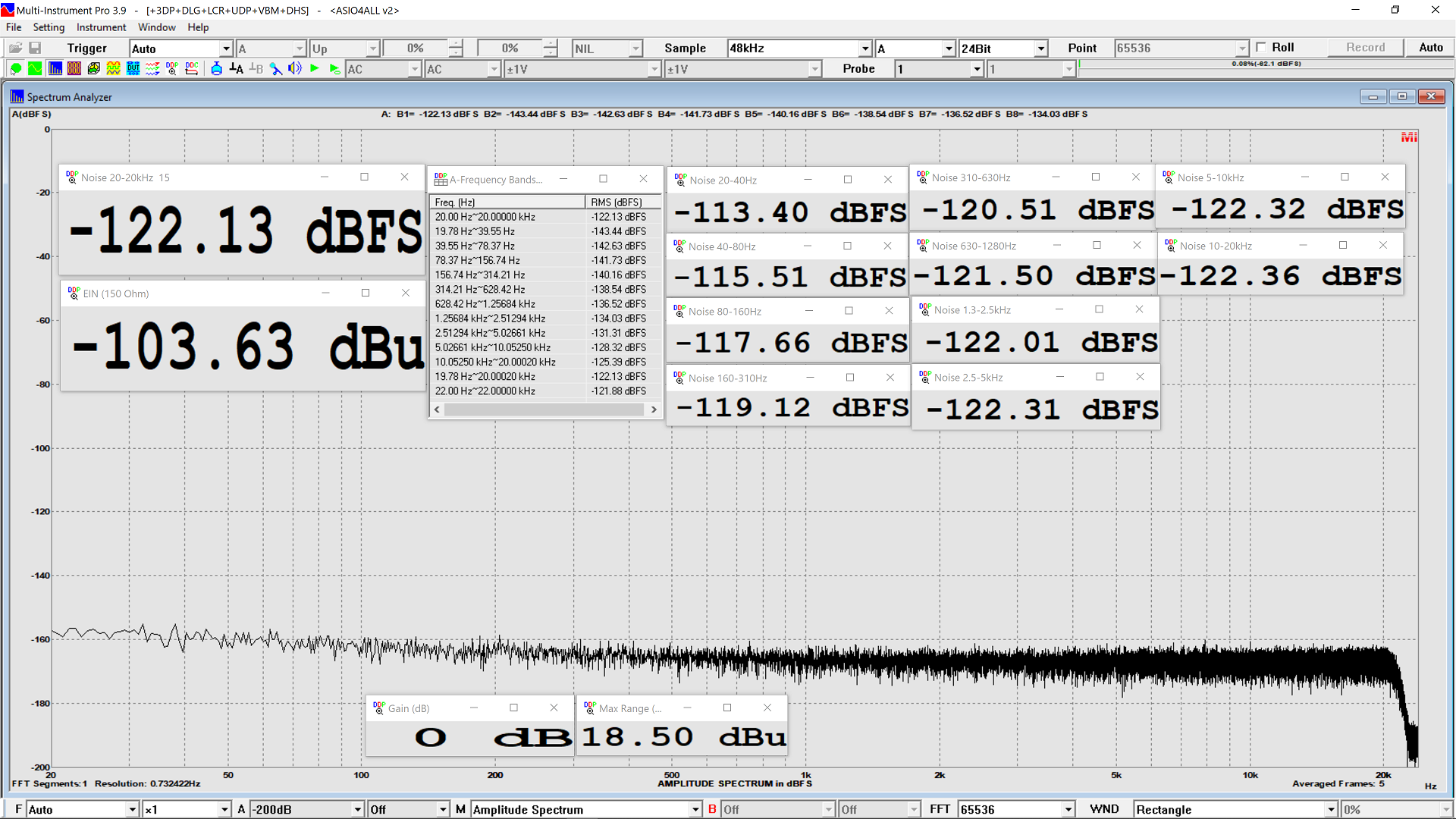The height and width of the screenshot is (819, 1456).
Task: Click the EIN (150 Ohm) window DDP icon
Action: [74, 293]
